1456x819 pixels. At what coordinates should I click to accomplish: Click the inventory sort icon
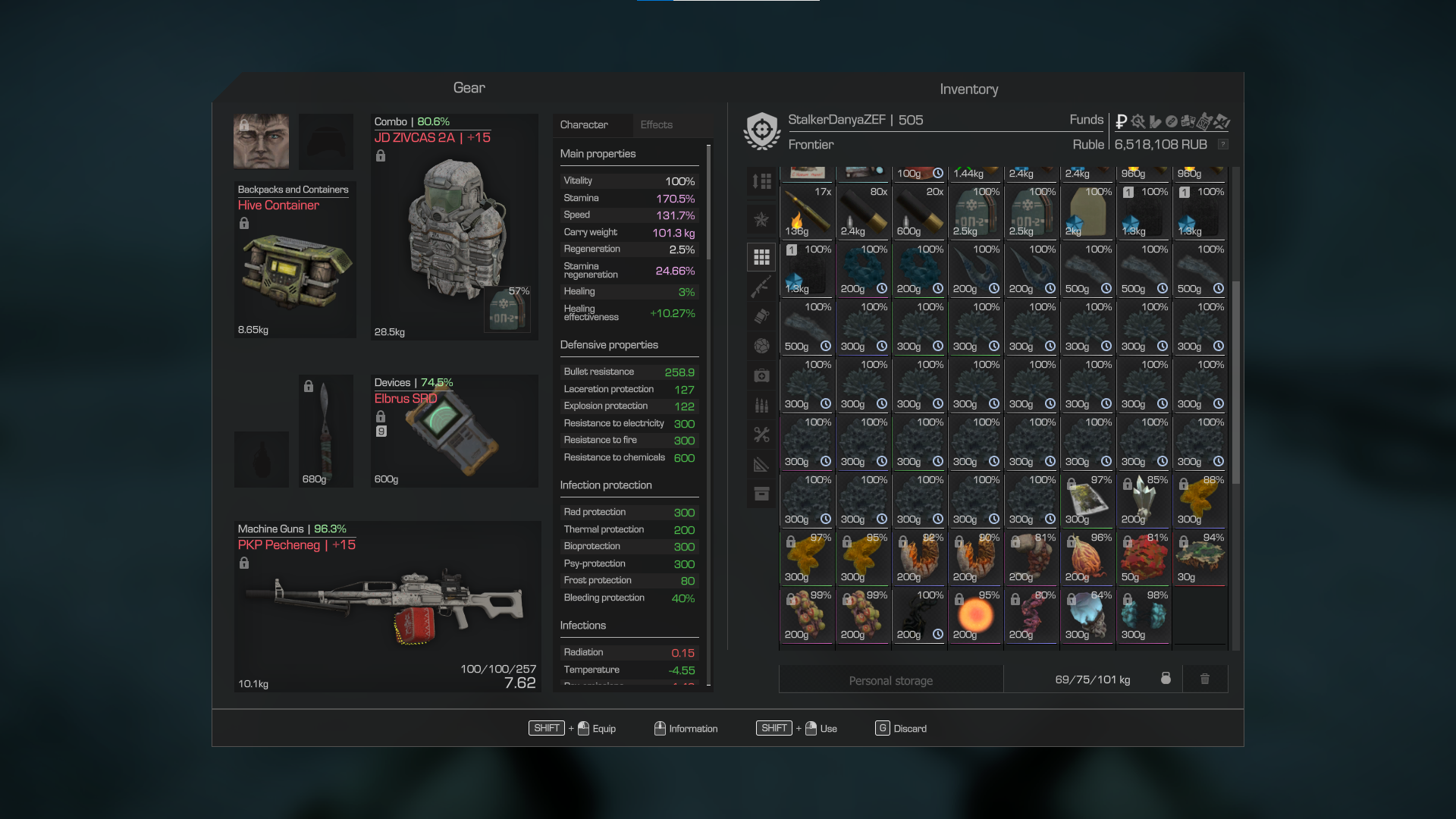(x=761, y=181)
